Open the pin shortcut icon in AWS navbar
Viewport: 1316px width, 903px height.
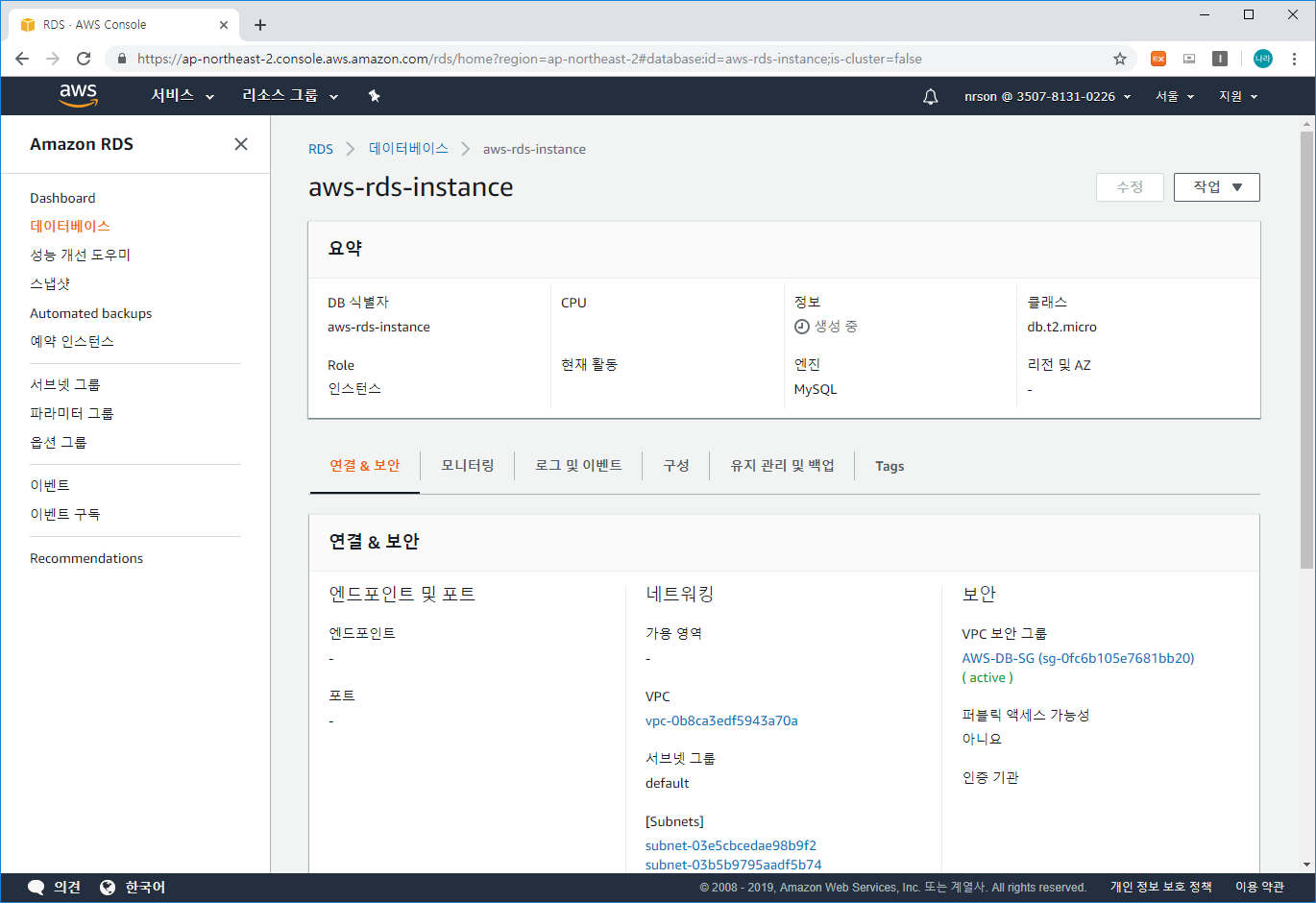pyautogui.click(x=374, y=96)
